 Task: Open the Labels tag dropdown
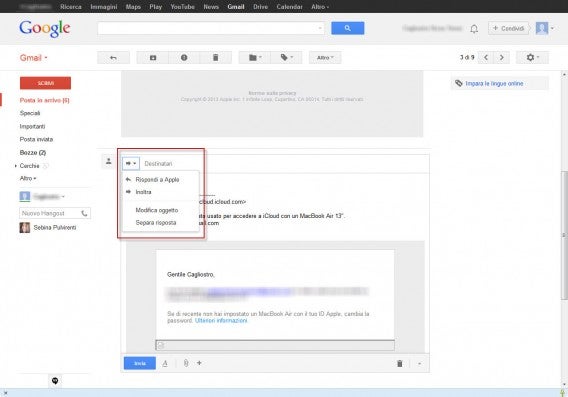pos(287,58)
